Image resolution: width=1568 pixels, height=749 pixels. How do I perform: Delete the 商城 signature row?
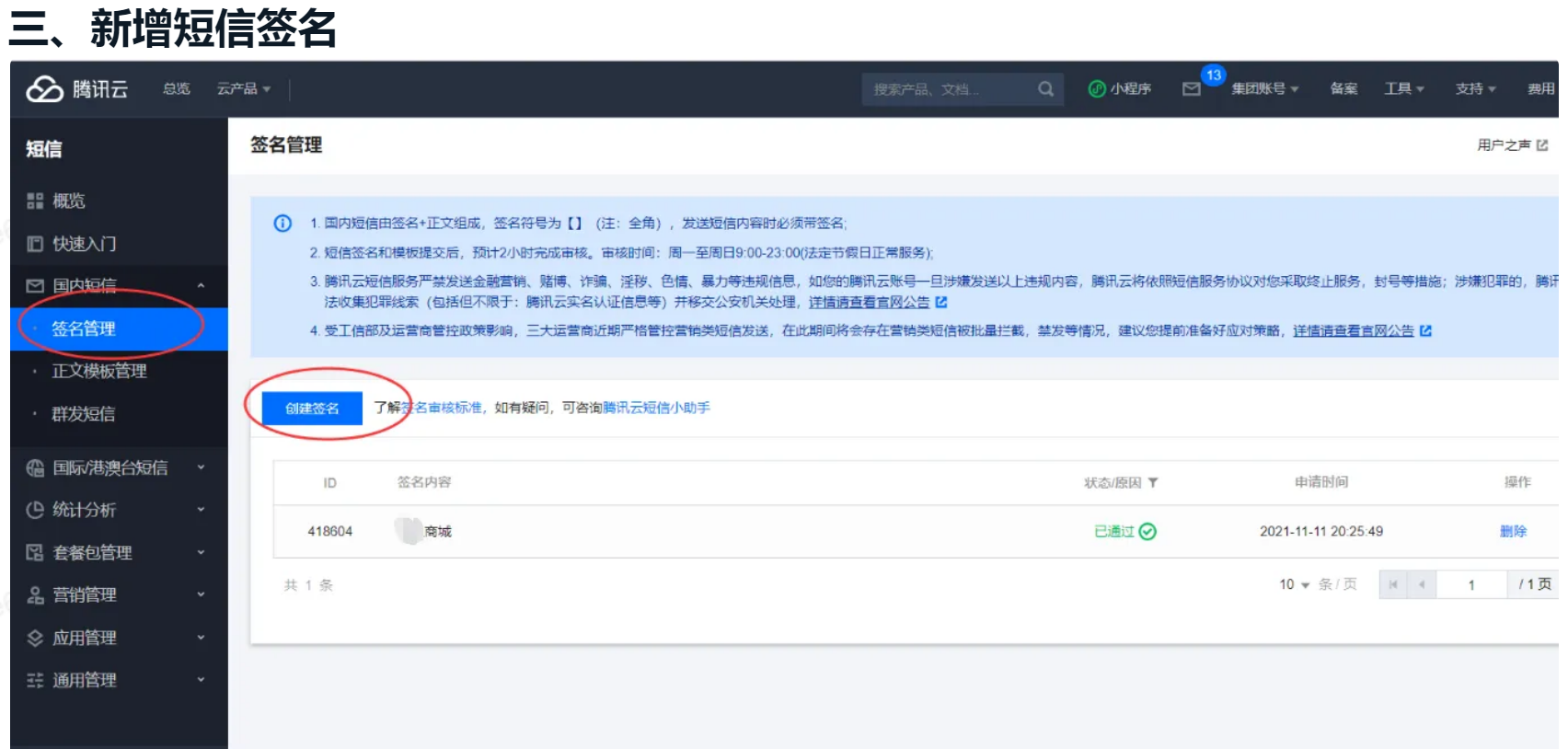1513,531
